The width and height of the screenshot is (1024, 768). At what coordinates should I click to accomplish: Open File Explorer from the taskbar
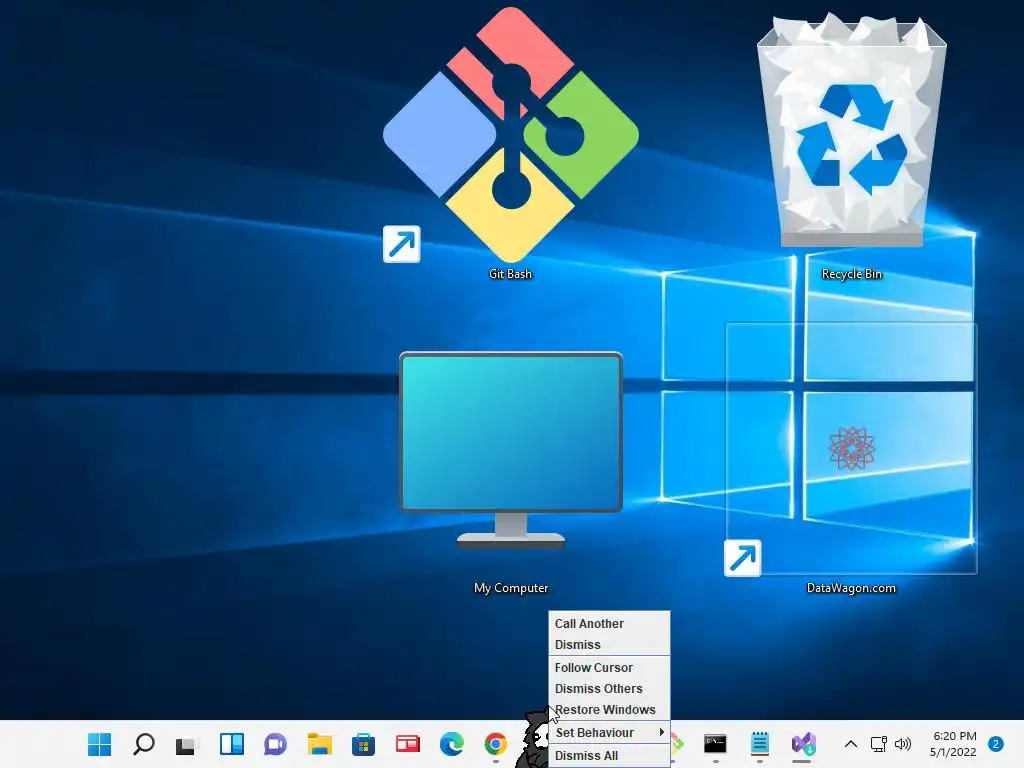click(320, 744)
